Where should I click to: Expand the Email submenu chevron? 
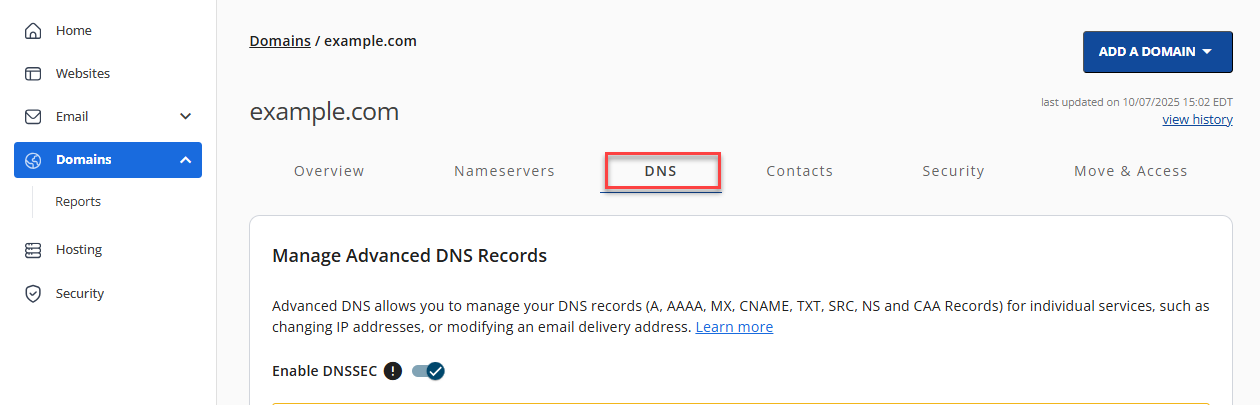tap(185, 117)
